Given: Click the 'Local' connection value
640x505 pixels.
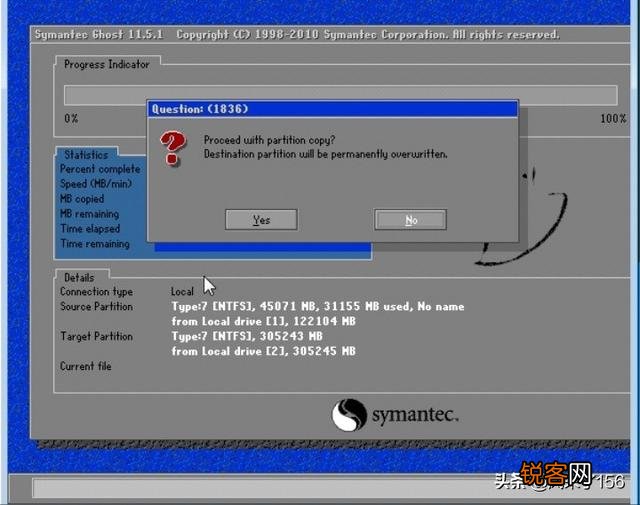Looking at the screenshot, I should [182, 291].
